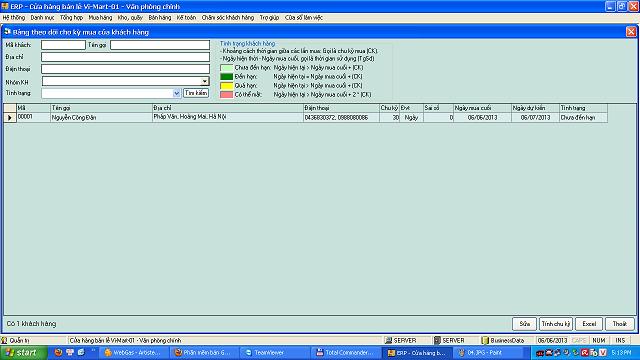Open the Chăm sóc khách hàng menu
Screen dimensions: 640x360
(228, 18)
